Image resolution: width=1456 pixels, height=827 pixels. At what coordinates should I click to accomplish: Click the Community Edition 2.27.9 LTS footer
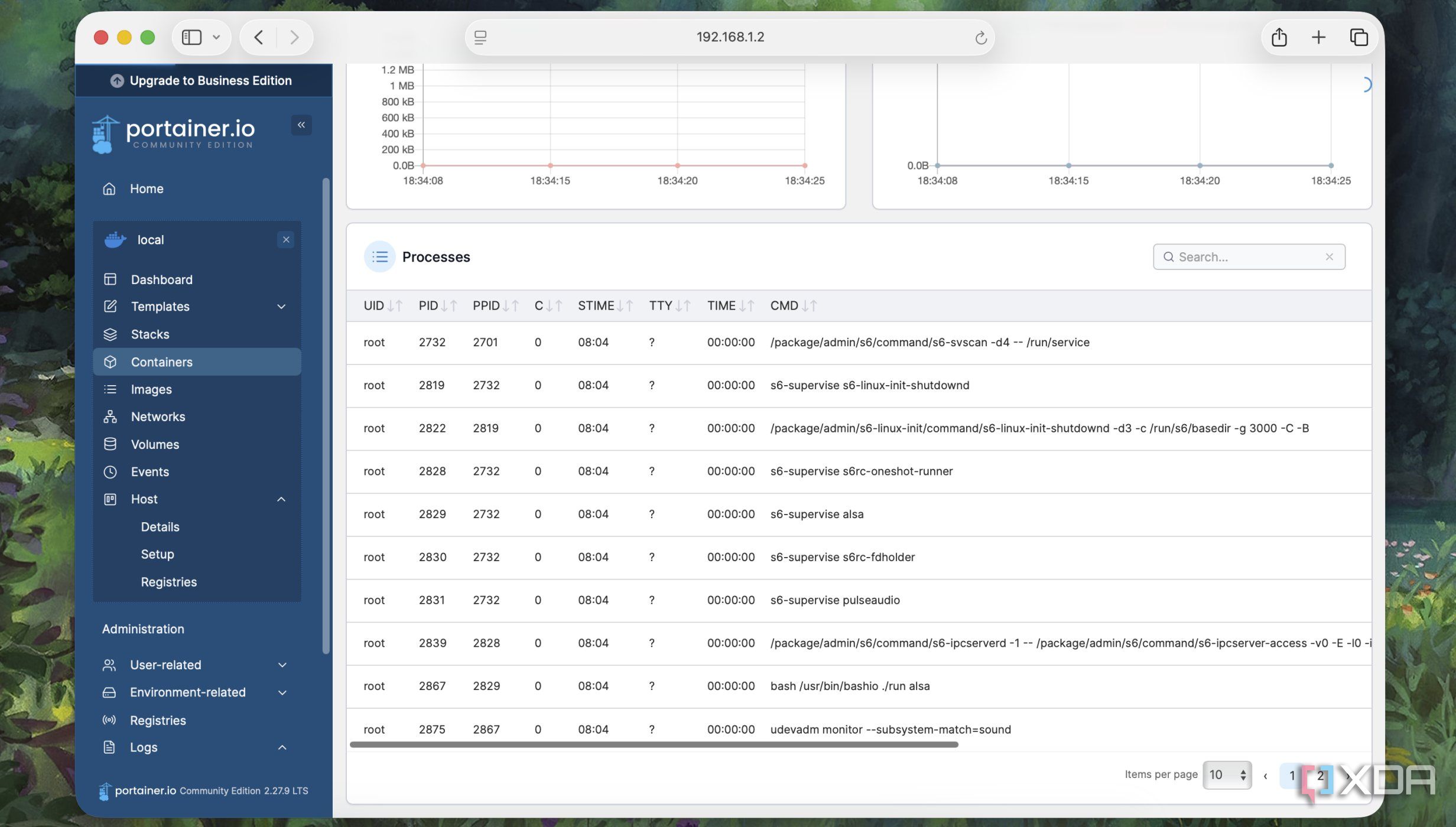click(243, 790)
